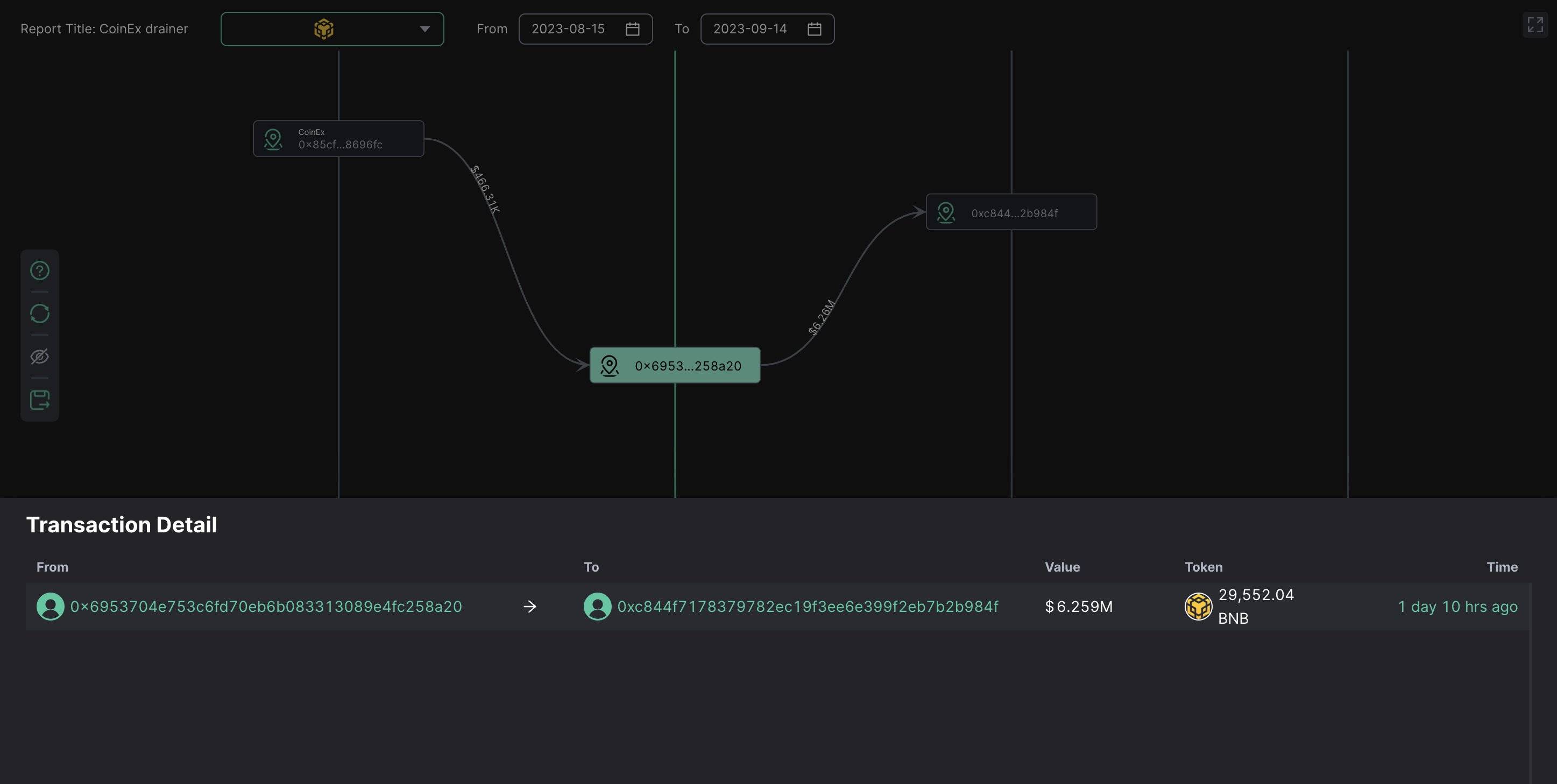Image resolution: width=1557 pixels, height=784 pixels.
Task: Click the From date field 2023-08-15
Action: click(586, 29)
